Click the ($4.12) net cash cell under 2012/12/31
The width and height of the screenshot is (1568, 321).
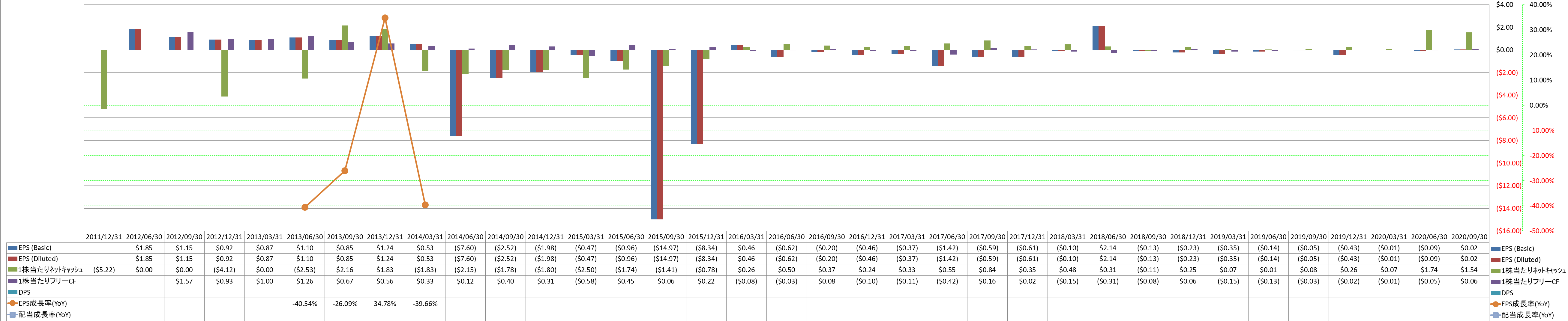[225, 270]
